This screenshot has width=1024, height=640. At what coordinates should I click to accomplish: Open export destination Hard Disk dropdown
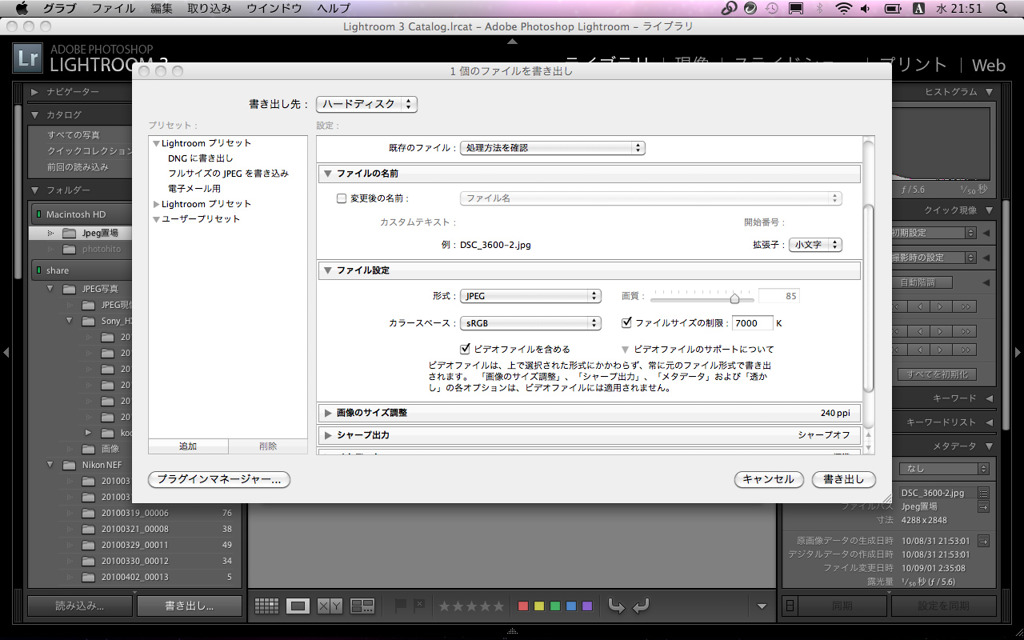click(x=366, y=104)
